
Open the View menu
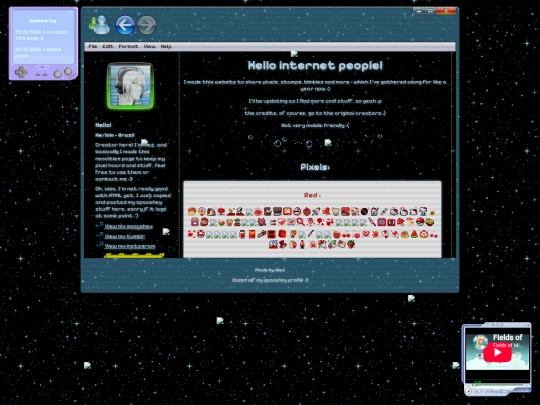pos(149,46)
